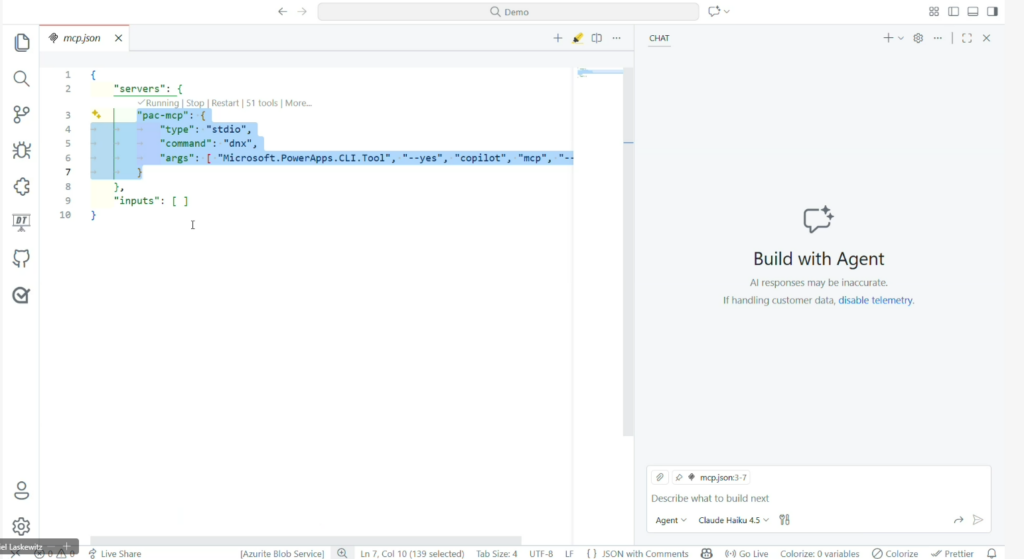Open Run and Debug view
Screen dimensions: 1024x559
[21, 150]
